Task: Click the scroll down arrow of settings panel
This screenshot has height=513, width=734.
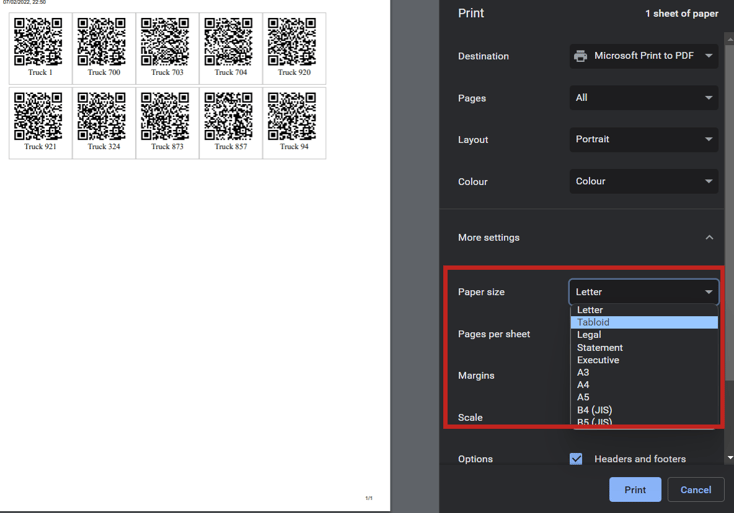Action: pyautogui.click(x=730, y=457)
